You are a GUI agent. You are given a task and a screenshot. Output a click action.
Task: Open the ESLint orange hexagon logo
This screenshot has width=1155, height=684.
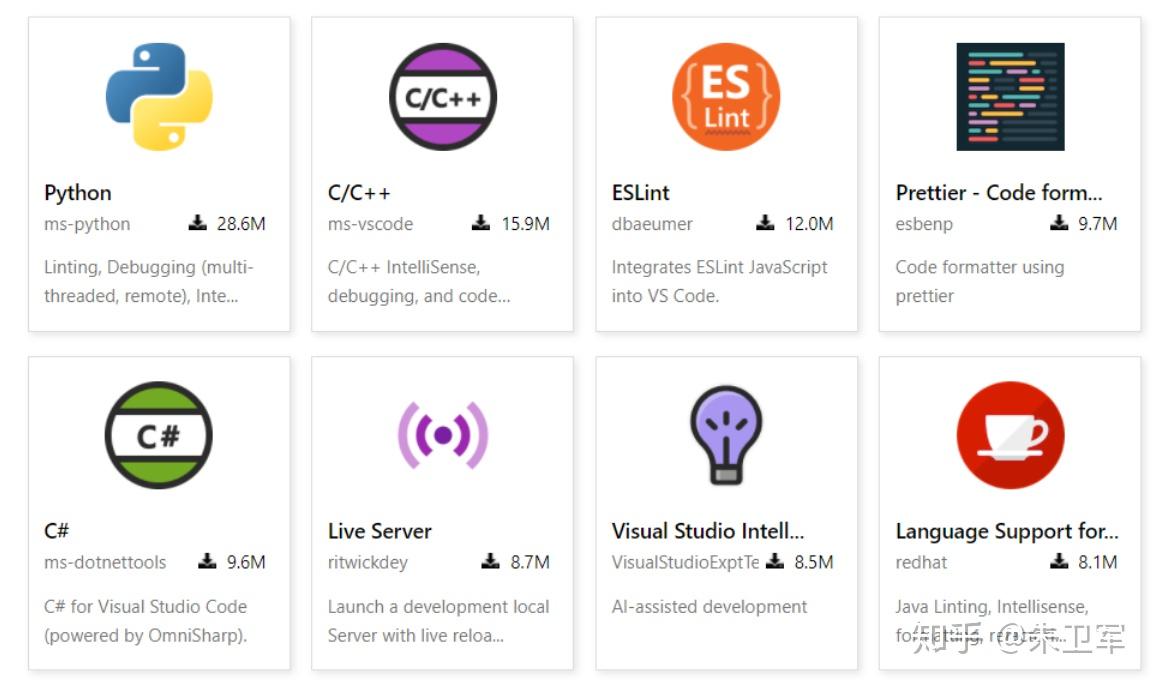[726, 96]
